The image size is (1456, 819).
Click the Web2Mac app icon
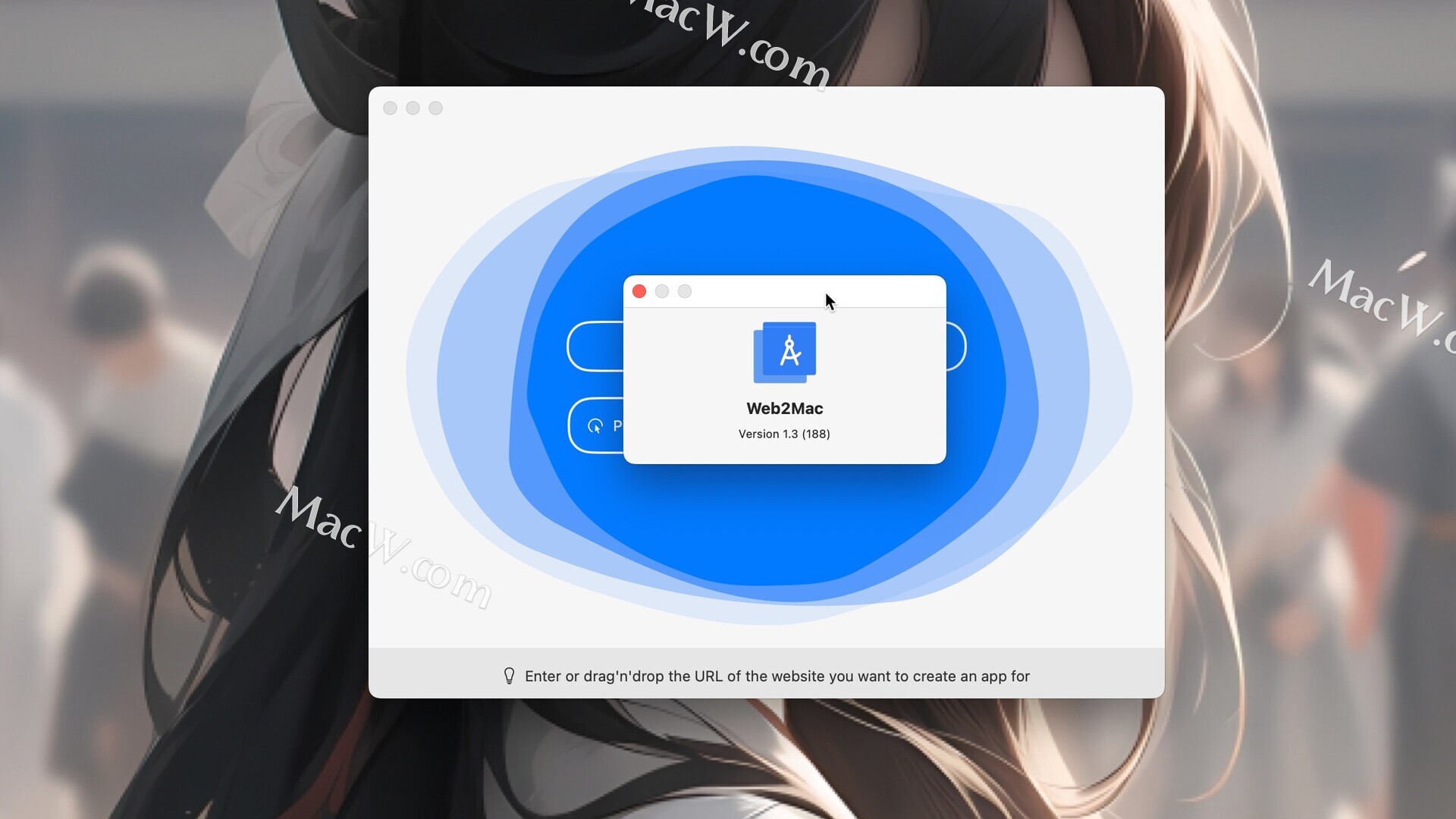coord(785,353)
